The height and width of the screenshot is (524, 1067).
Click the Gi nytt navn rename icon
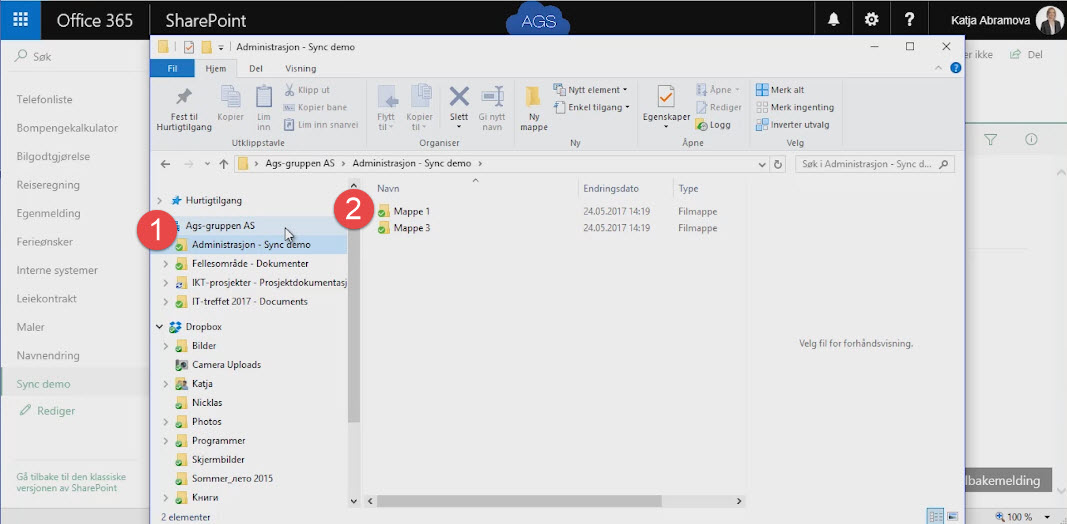pos(492,98)
